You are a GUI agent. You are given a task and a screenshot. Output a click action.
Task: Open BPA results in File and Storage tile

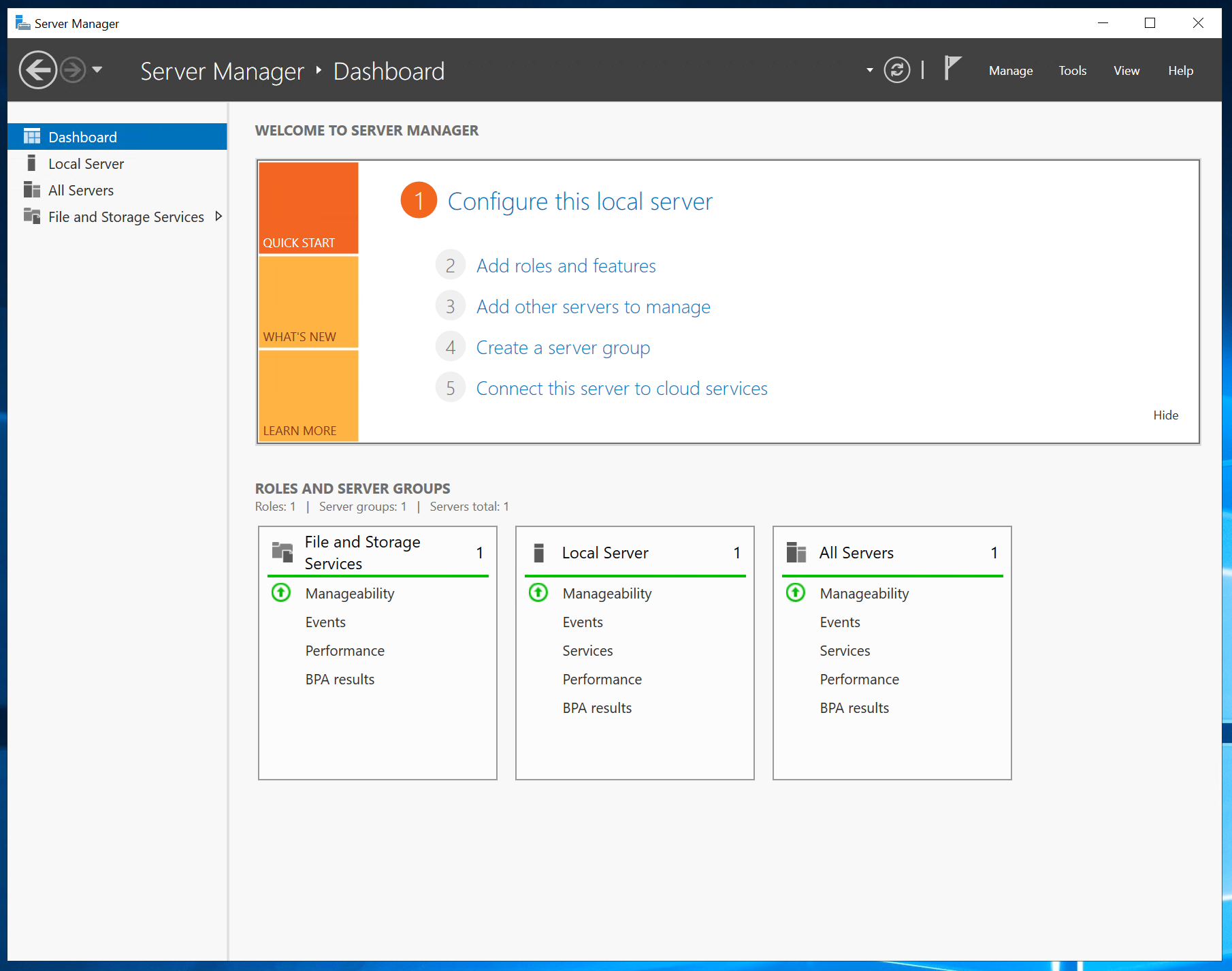pyautogui.click(x=340, y=680)
